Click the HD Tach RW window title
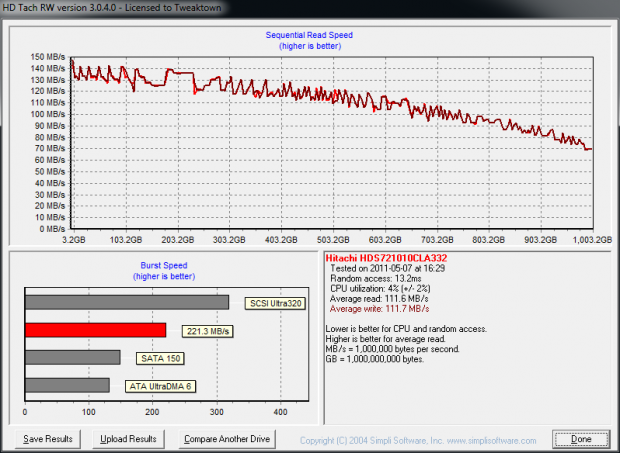 click(x=112, y=7)
